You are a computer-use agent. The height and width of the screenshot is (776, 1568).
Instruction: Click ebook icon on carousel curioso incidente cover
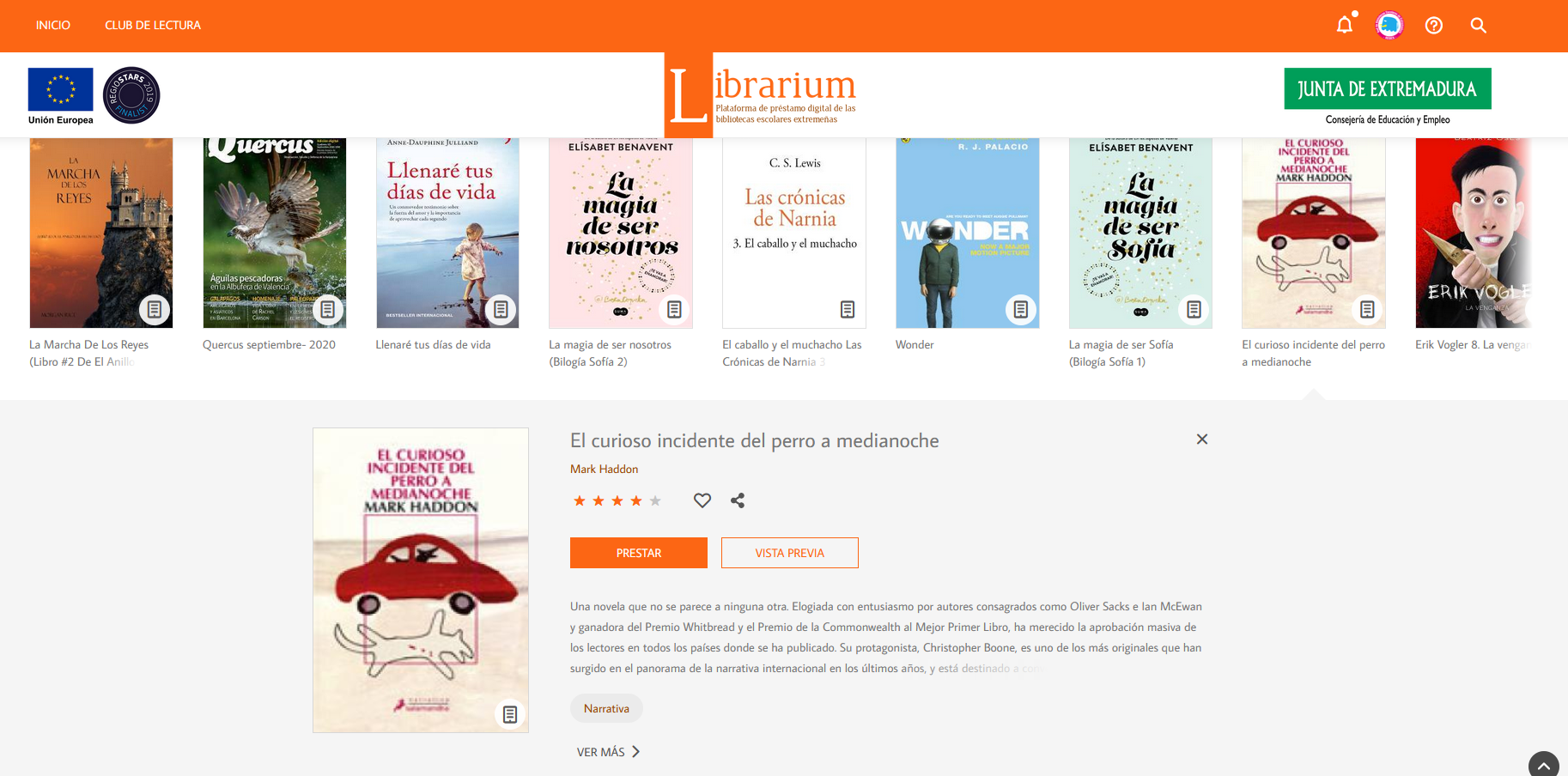pyautogui.click(x=1367, y=309)
